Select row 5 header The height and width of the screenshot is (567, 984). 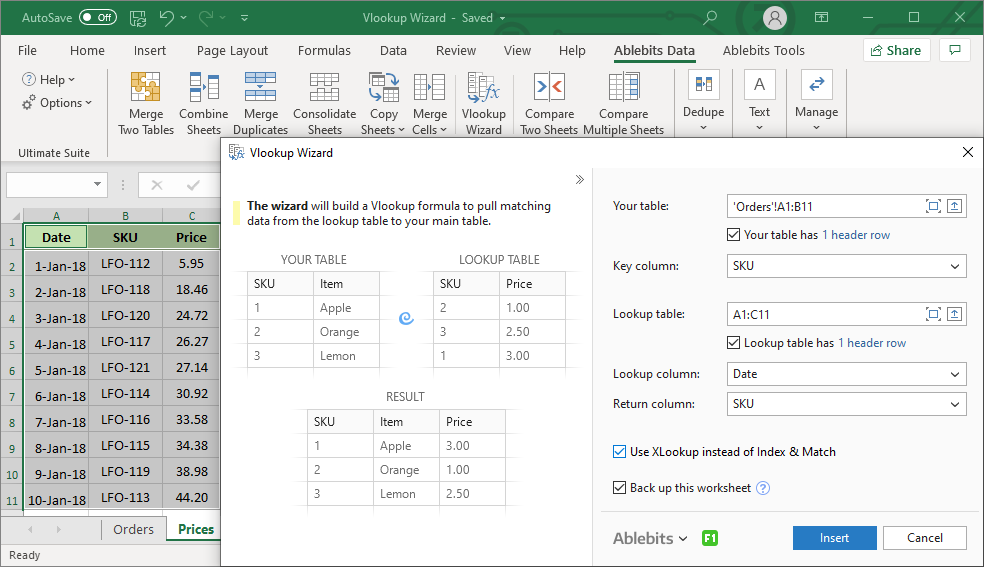(x=12, y=344)
